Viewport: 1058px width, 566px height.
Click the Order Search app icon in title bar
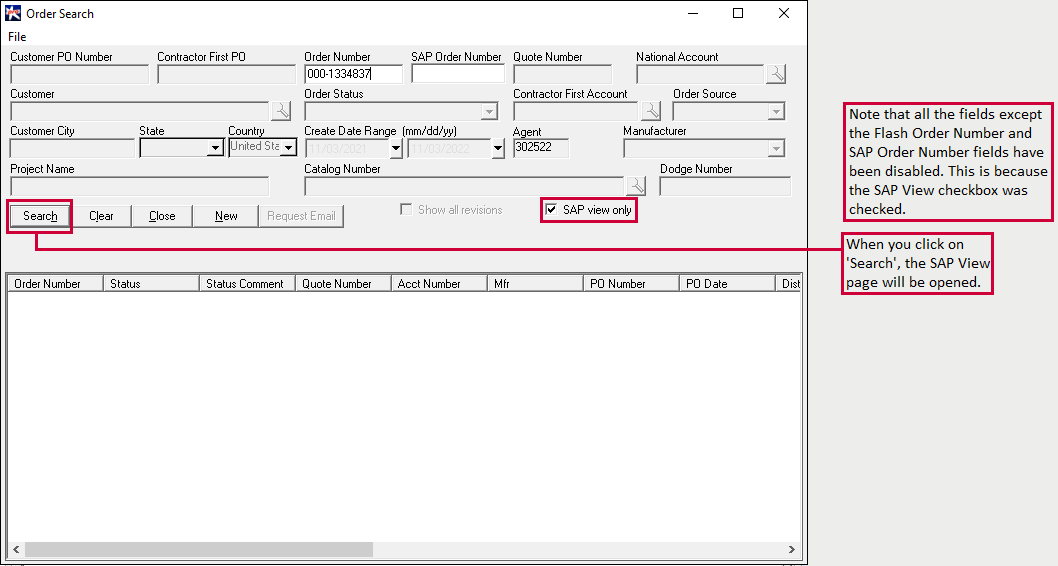point(14,14)
